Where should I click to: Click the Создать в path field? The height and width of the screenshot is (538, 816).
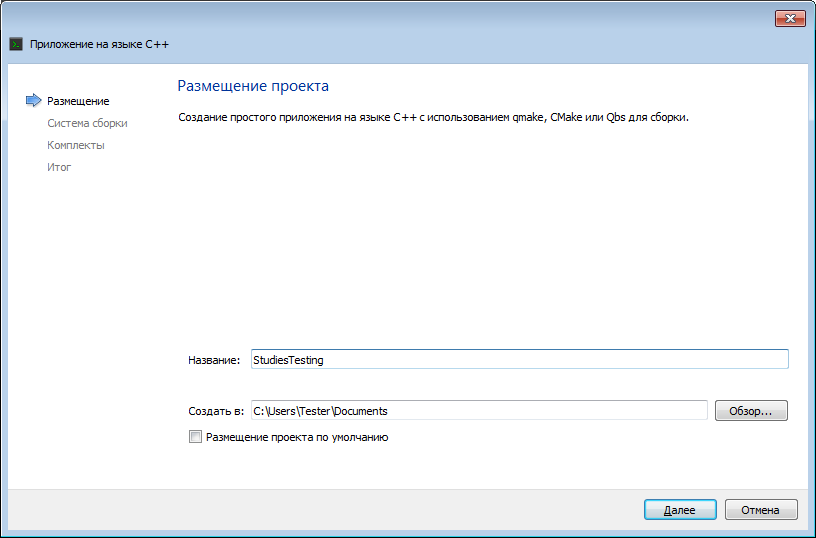478,411
